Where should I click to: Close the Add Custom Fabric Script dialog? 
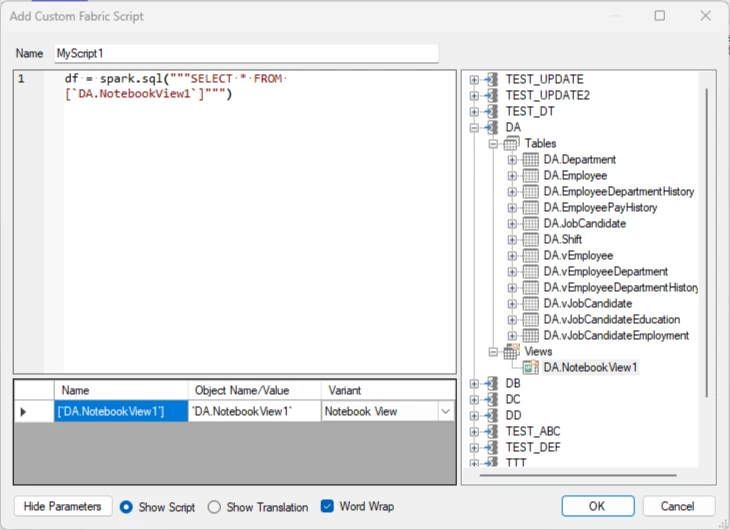coord(706,16)
